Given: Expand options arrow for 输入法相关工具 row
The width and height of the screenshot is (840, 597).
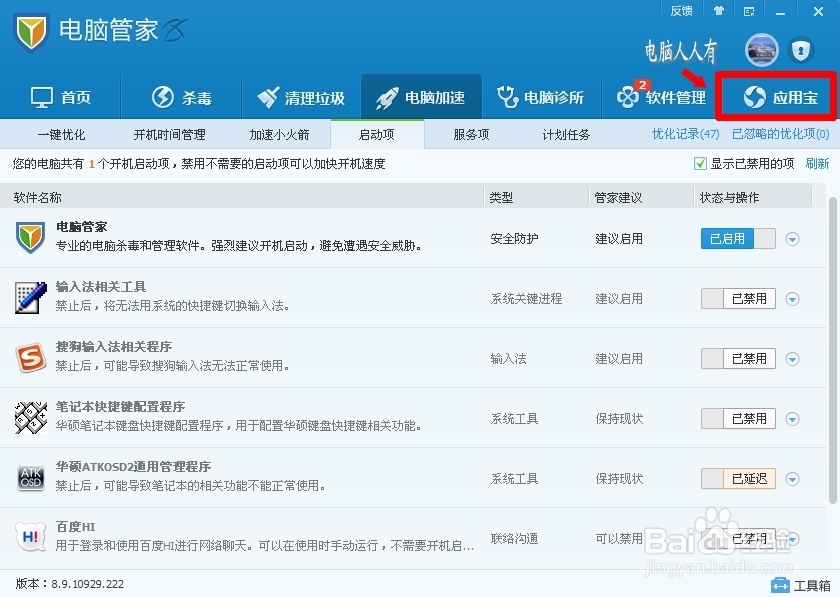Looking at the screenshot, I should [792, 299].
